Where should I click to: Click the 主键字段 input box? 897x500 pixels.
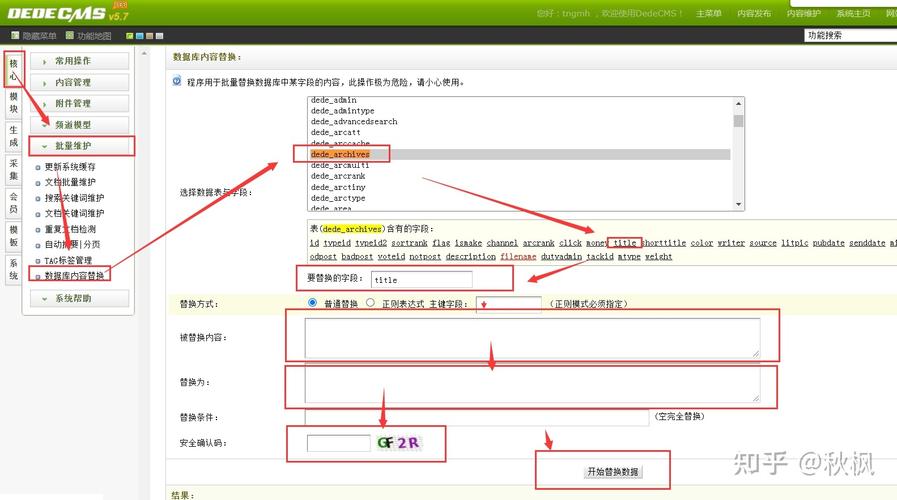(509, 304)
